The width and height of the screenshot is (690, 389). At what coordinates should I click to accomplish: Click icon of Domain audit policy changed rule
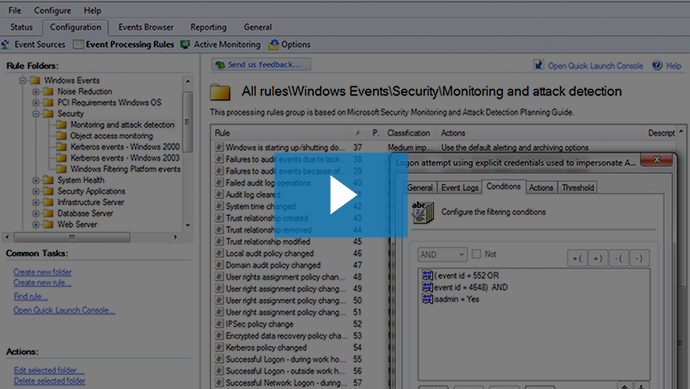click(x=219, y=265)
